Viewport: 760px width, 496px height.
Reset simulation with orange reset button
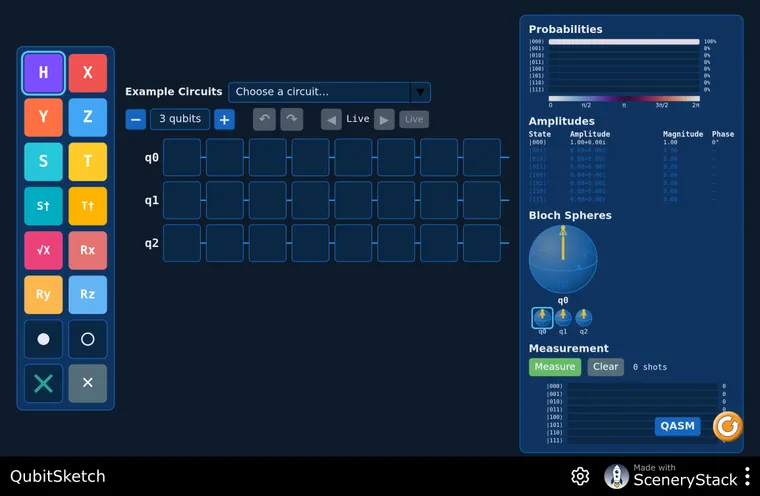(728, 426)
